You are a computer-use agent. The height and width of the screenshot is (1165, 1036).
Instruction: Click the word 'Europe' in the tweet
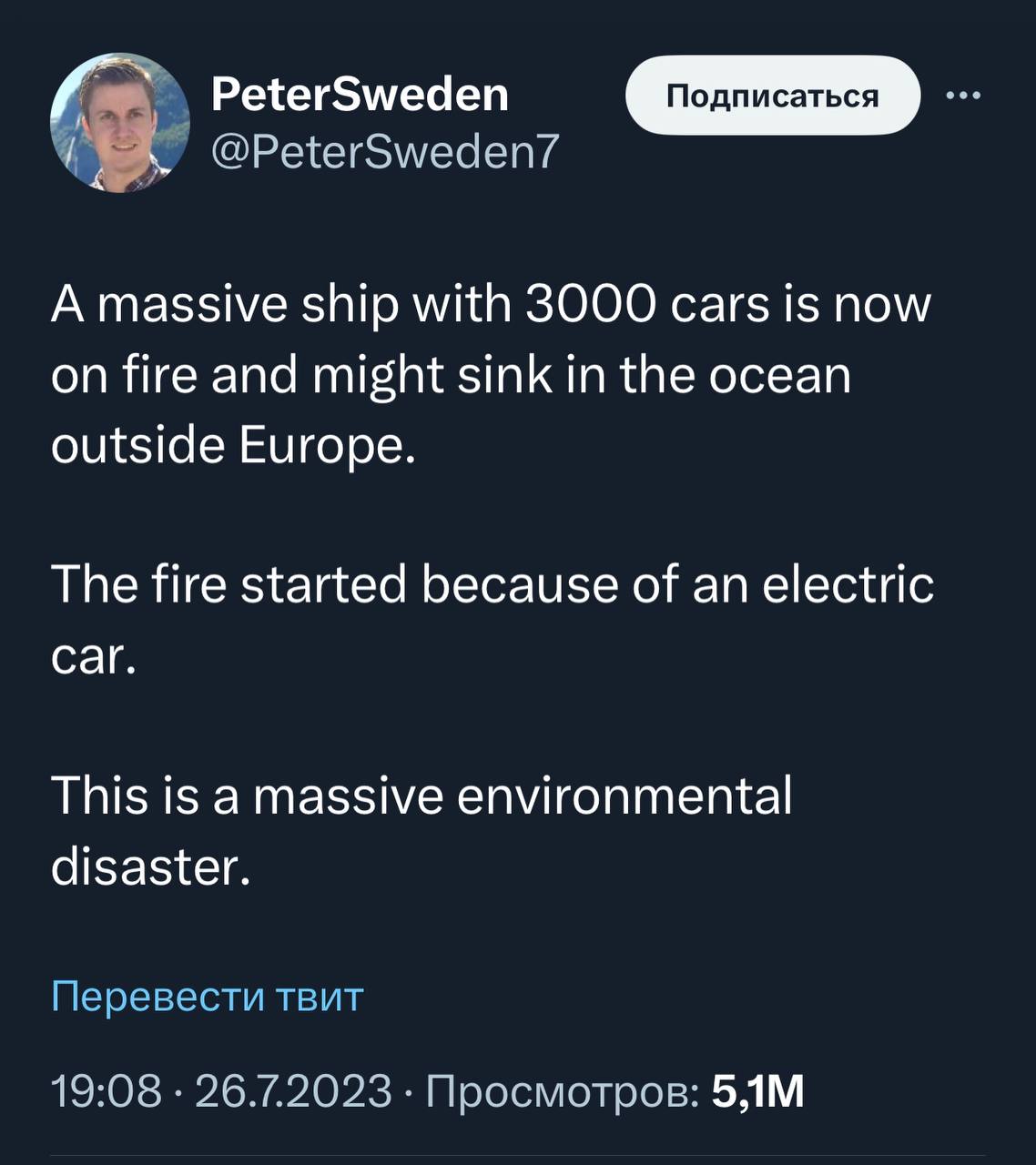pos(325,445)
